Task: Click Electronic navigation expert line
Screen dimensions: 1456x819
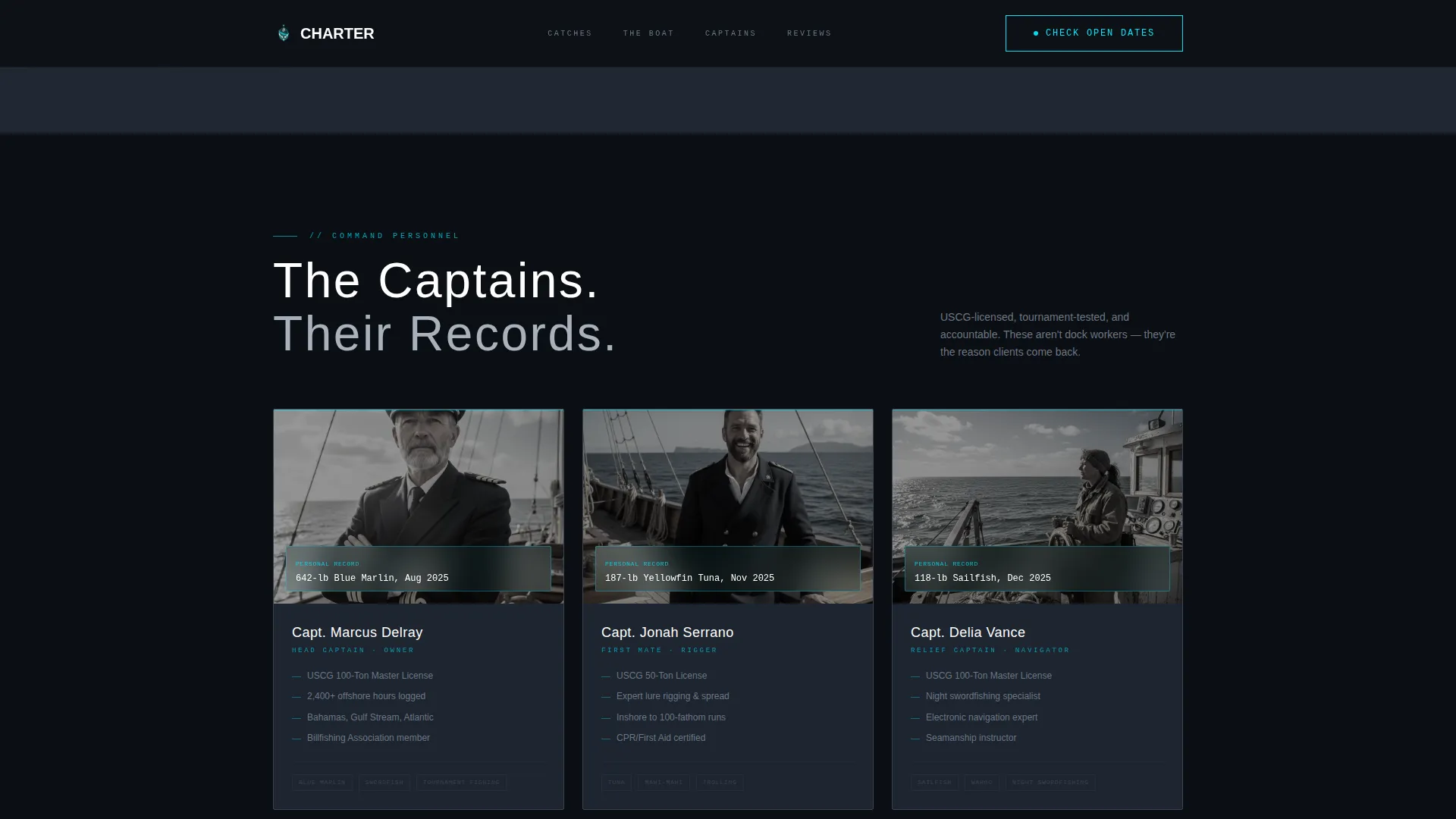Action: [x=981, y=717]
